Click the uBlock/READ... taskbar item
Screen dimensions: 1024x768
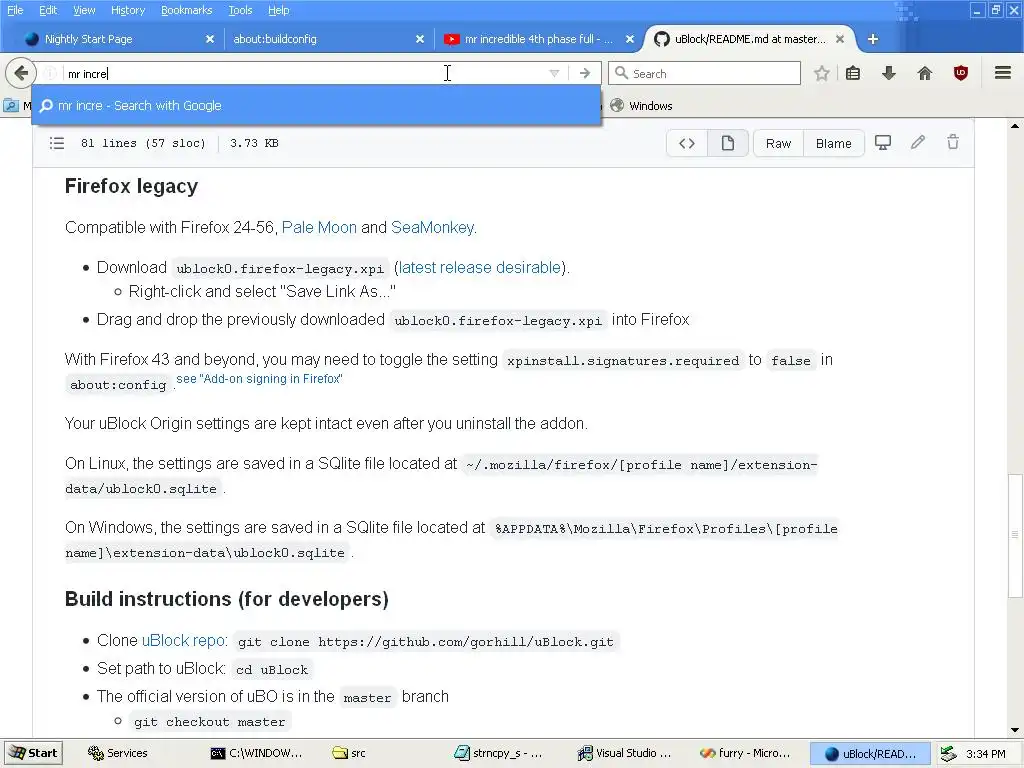[x=870, y=753]
